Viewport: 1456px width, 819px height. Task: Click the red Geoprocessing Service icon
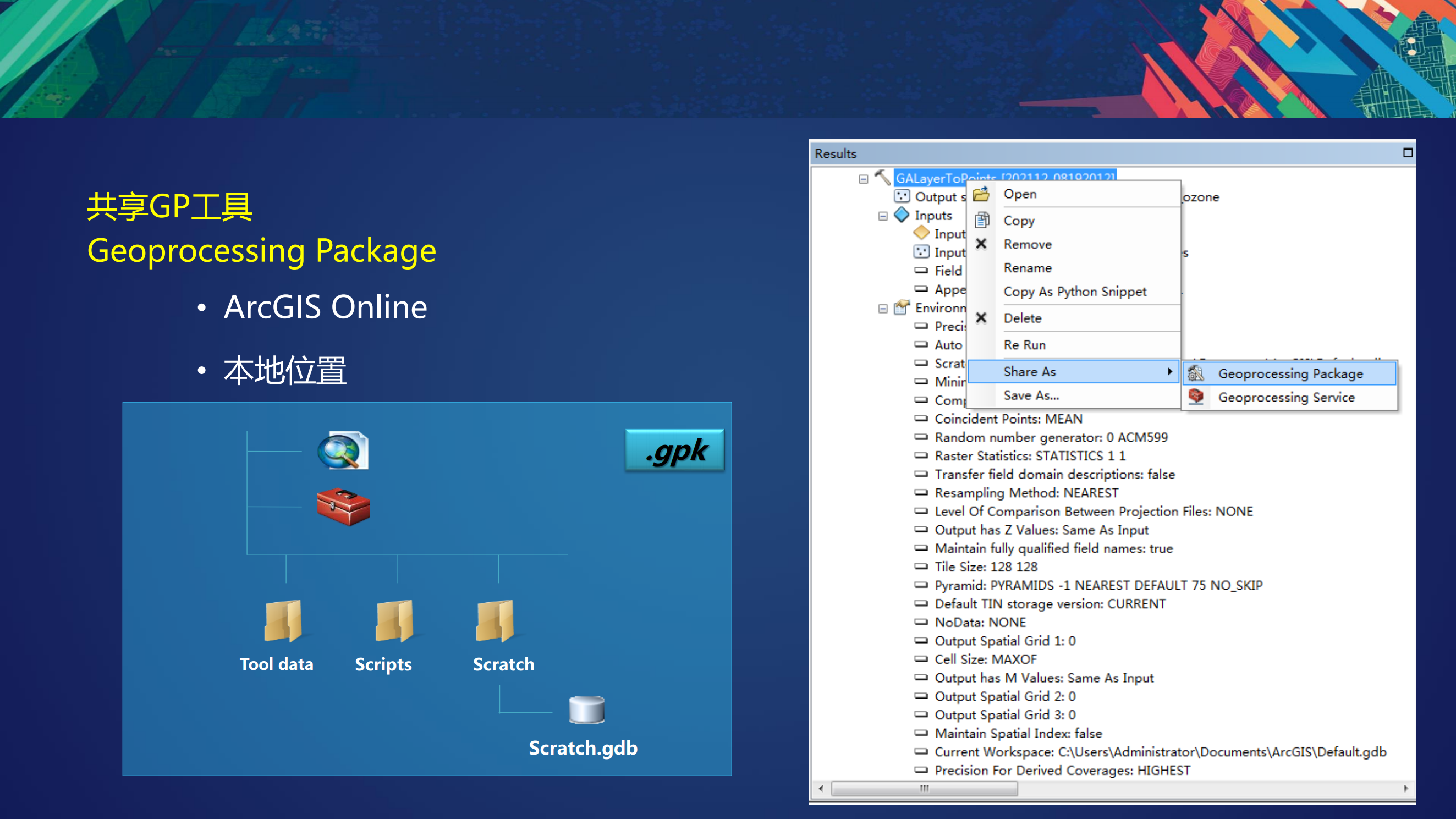click(1195, 397)
